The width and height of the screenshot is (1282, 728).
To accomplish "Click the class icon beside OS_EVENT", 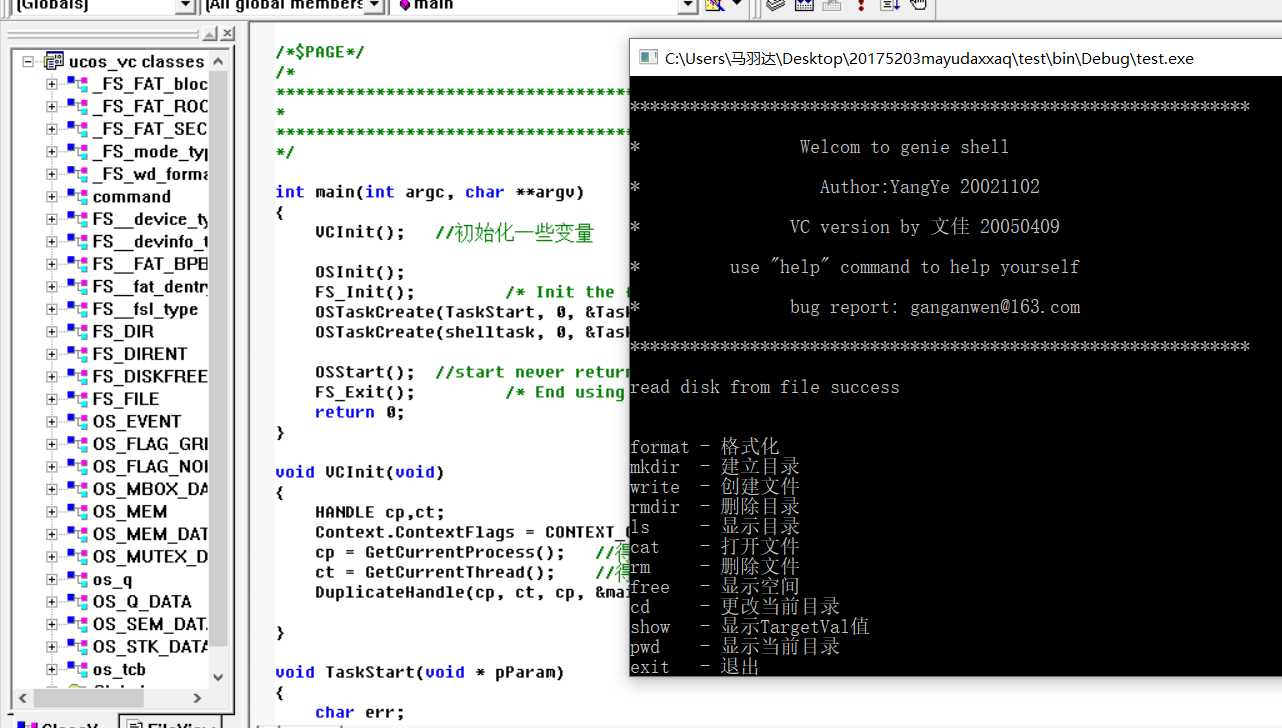I will pyautogui.click(x=77, y=421).
